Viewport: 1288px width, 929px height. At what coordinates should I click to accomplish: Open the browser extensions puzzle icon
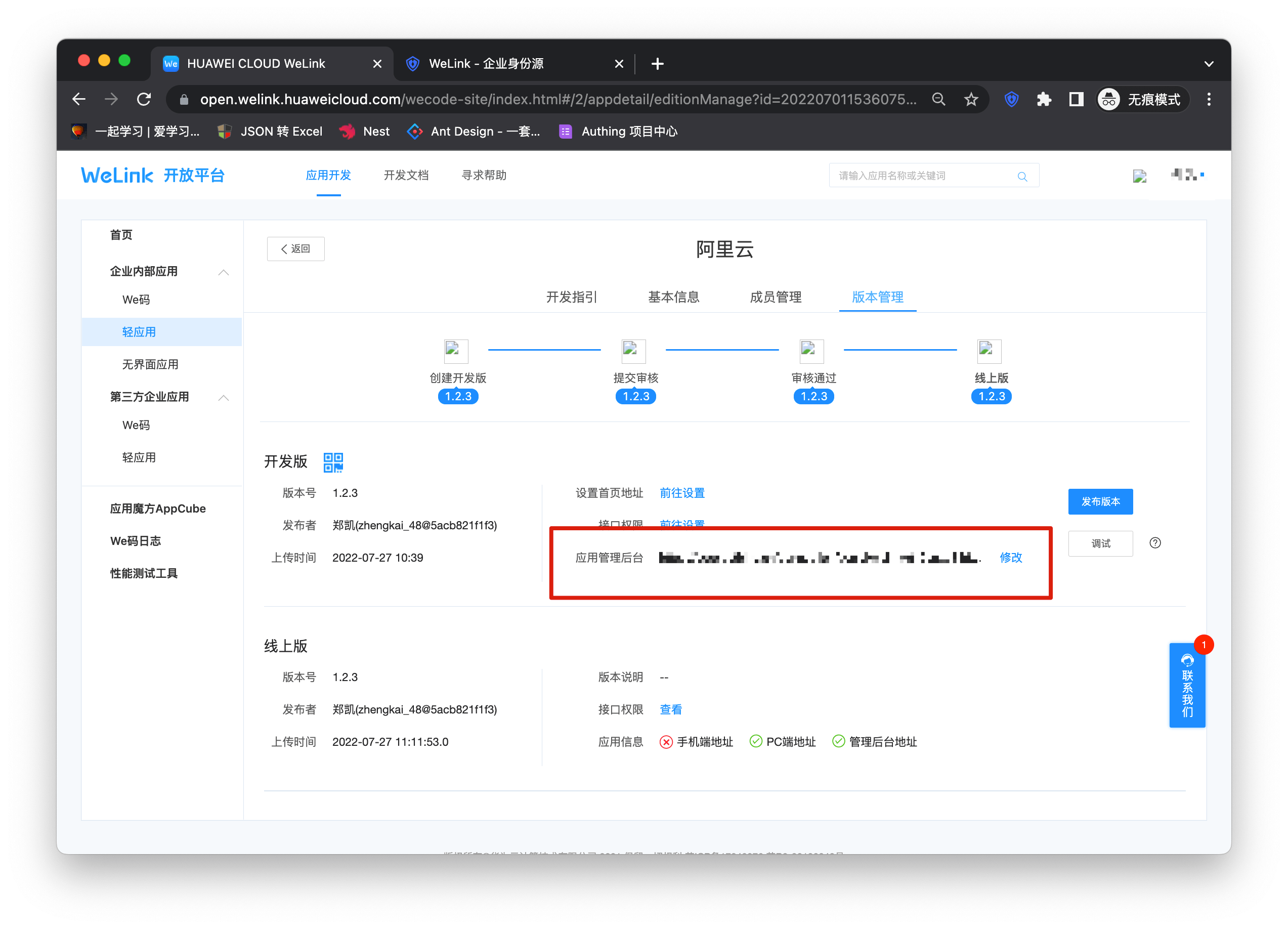(1043, 99)
